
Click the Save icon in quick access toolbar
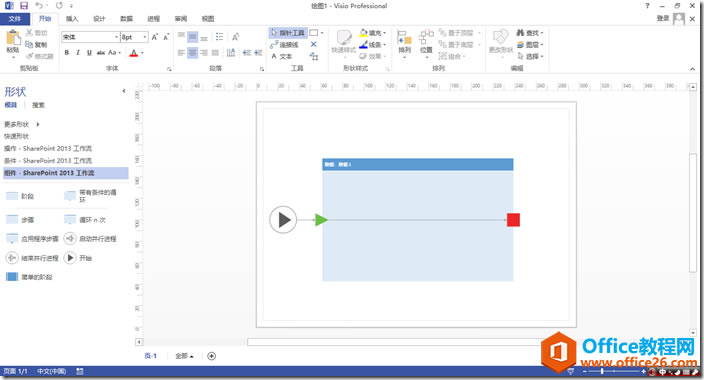pyautogui.click(x=24, y=5)
